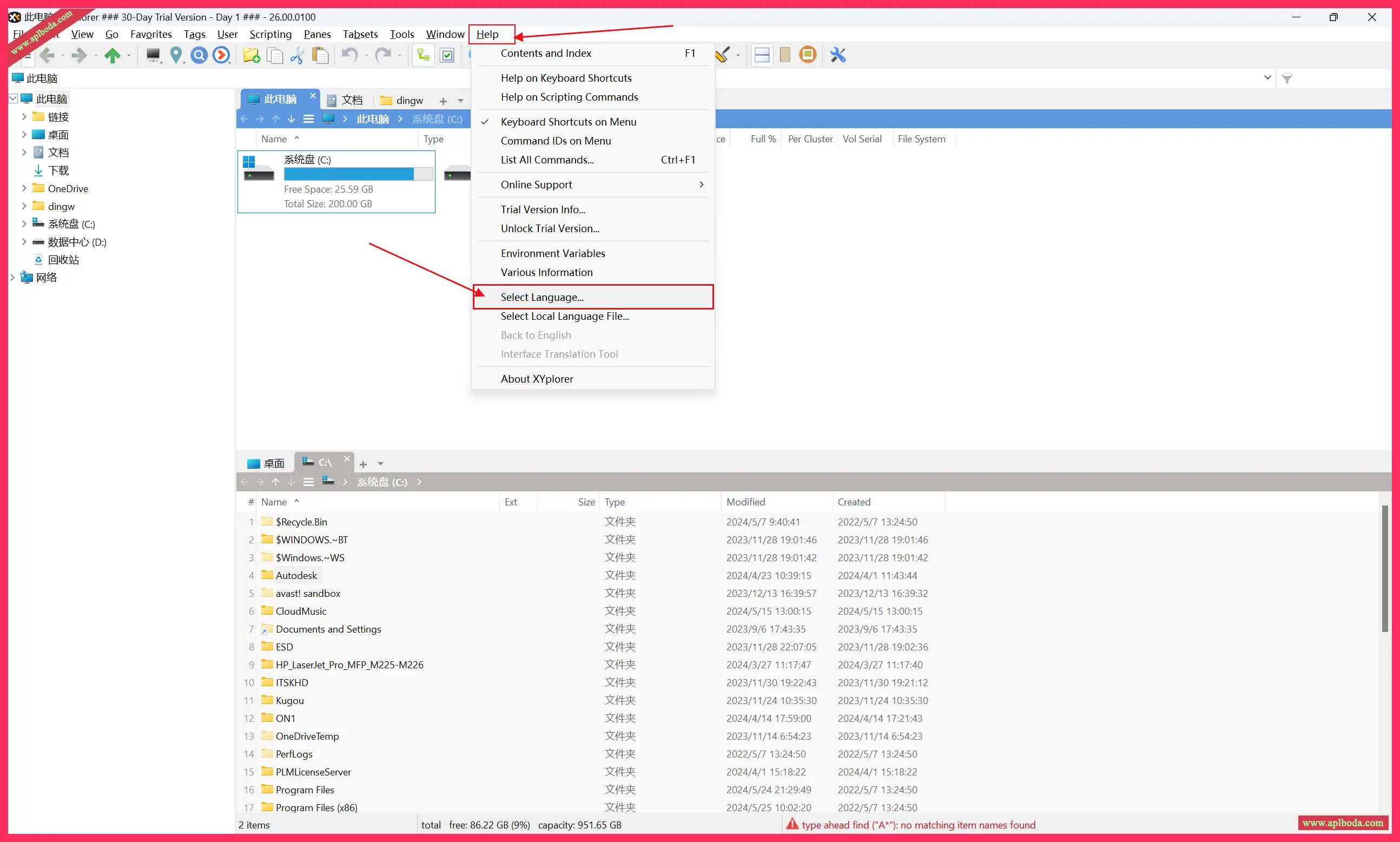Toggle Keyboard Shortcuts on Menu option
The width and height of the screenshot is (1400, 842).
click(568, 122)
